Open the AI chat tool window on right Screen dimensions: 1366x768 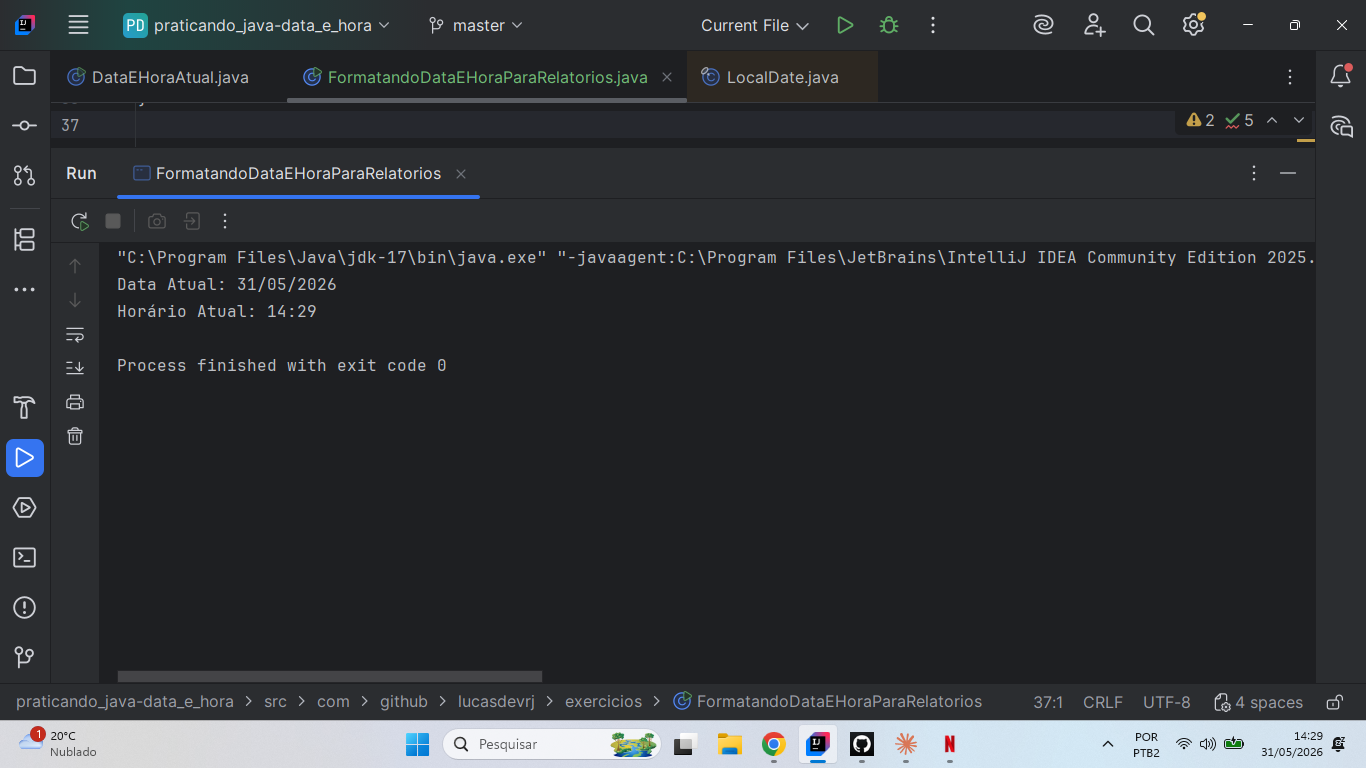pos(1341,126)
